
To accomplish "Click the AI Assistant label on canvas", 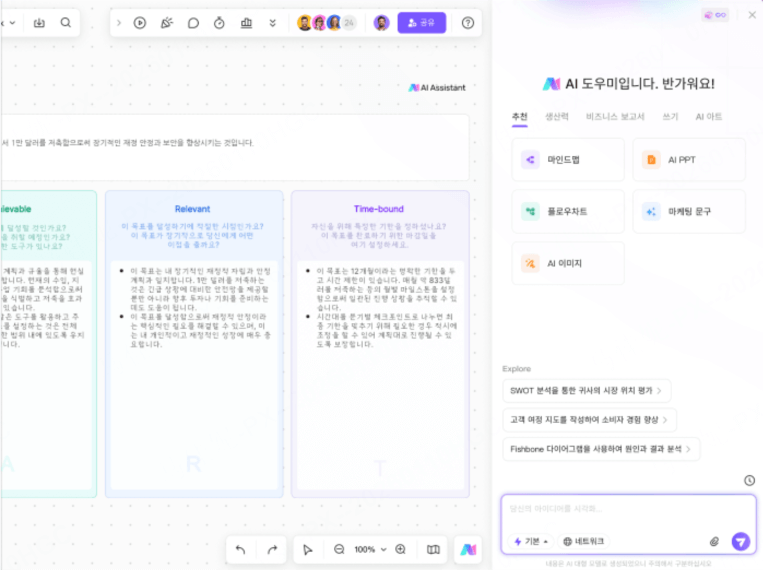I will (x=437, y=88).
